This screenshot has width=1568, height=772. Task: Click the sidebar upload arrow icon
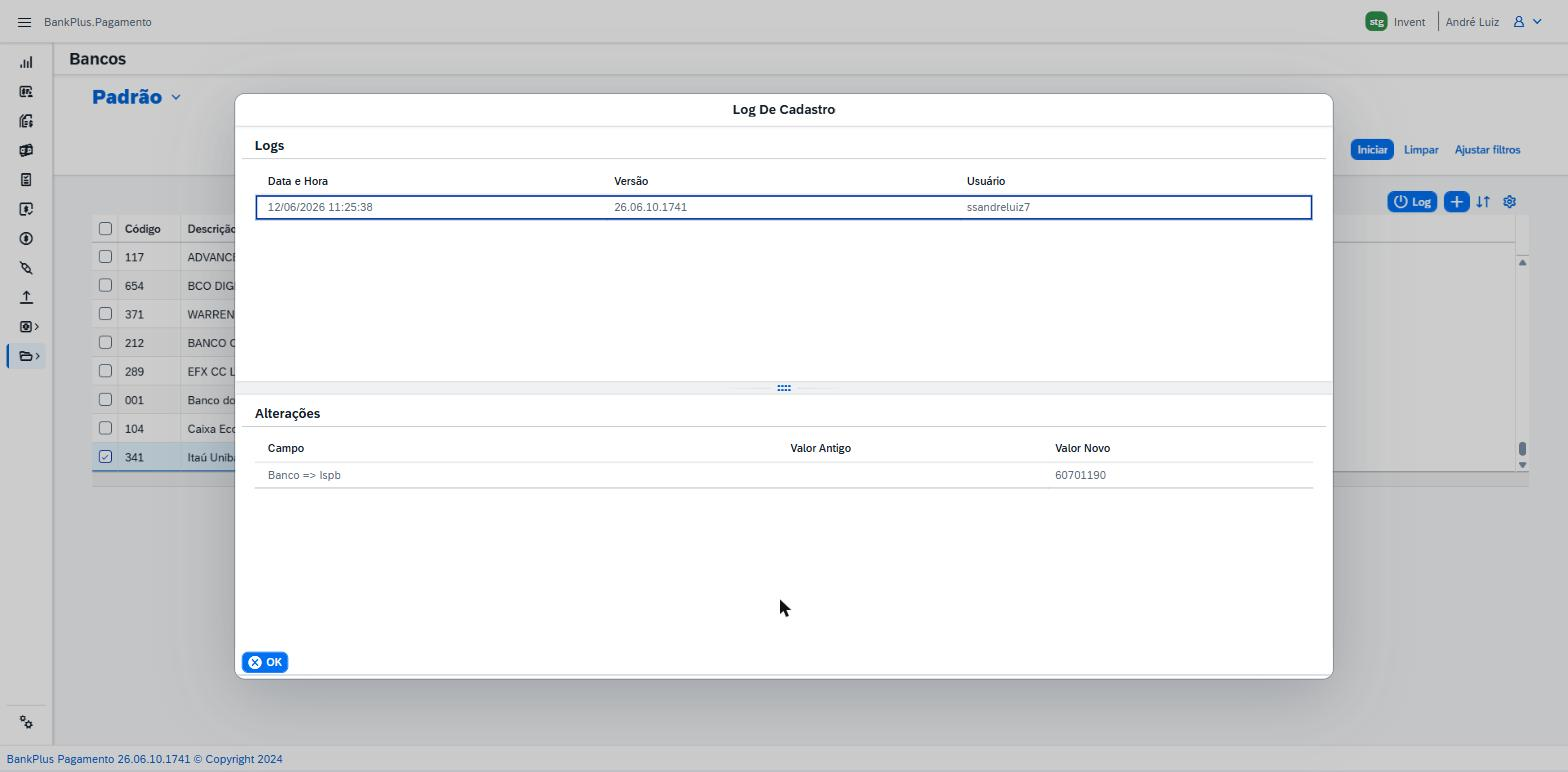(x=26, y=297)
